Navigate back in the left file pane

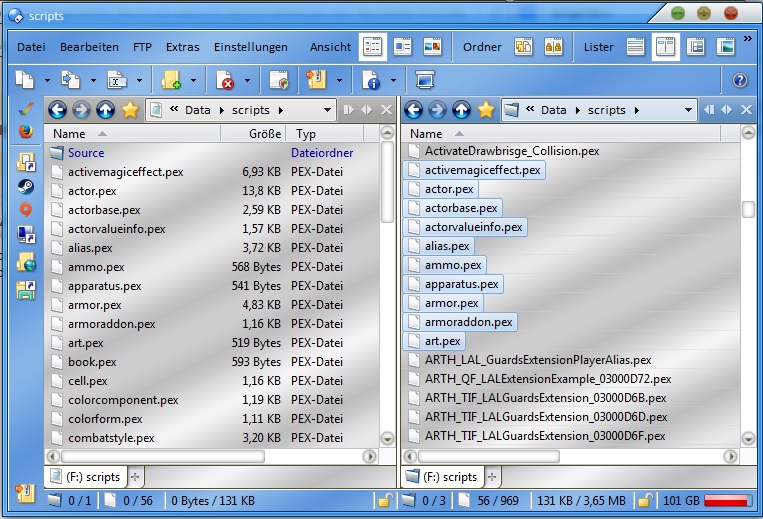click(58, 110)
